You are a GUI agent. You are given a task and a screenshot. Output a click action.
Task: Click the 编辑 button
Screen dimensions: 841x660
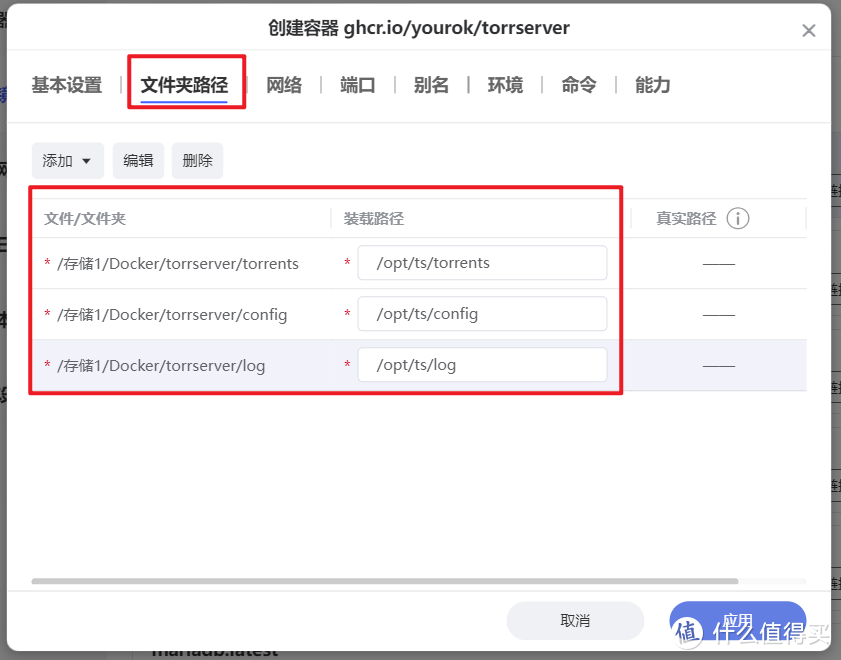tap(138, 160)
